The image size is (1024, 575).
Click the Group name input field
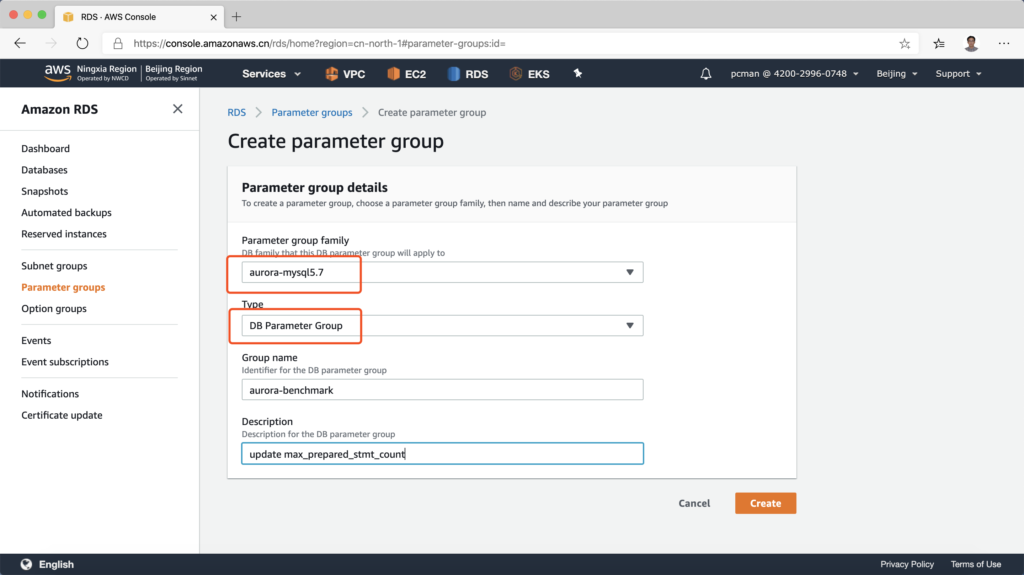point(442,390)
